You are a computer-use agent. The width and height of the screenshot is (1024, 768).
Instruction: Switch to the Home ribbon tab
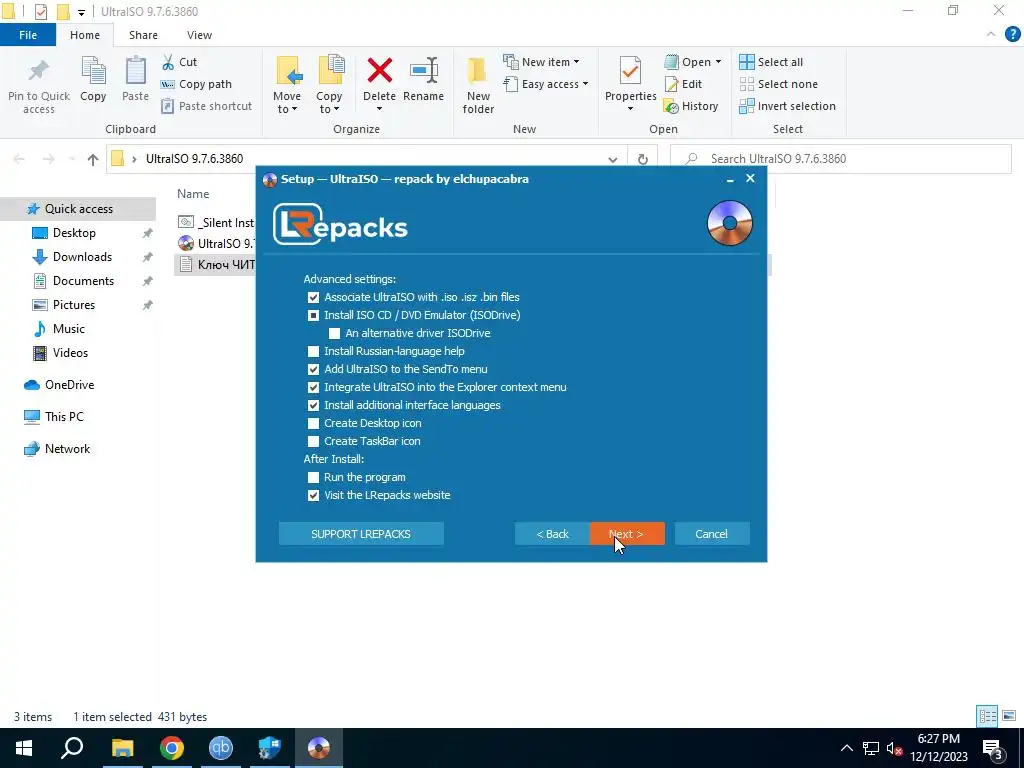tap(85, 35)
